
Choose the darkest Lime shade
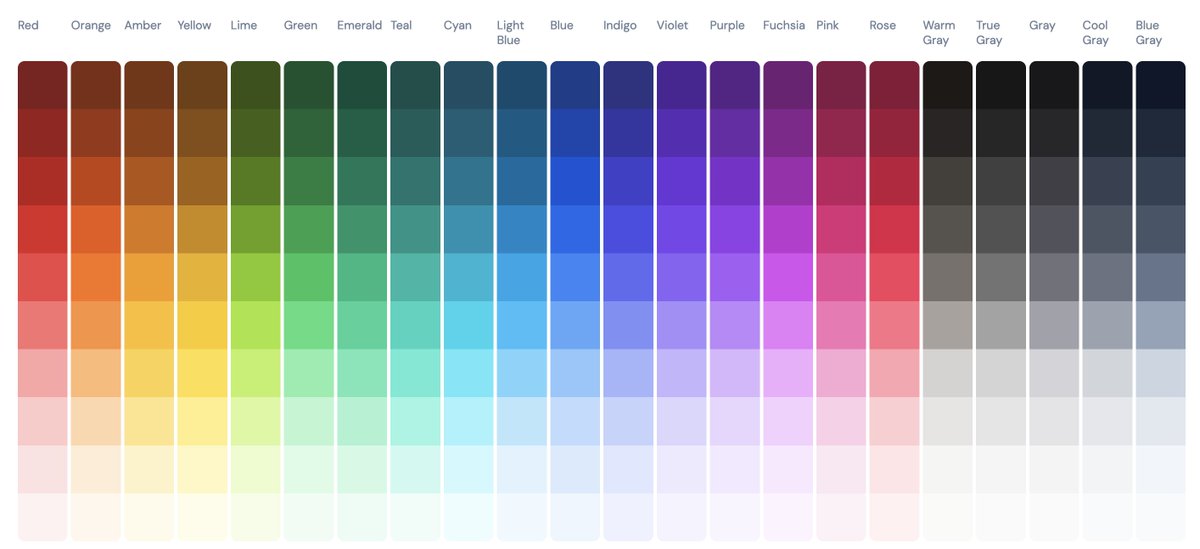pyautogui.click(x=256, y=85)
